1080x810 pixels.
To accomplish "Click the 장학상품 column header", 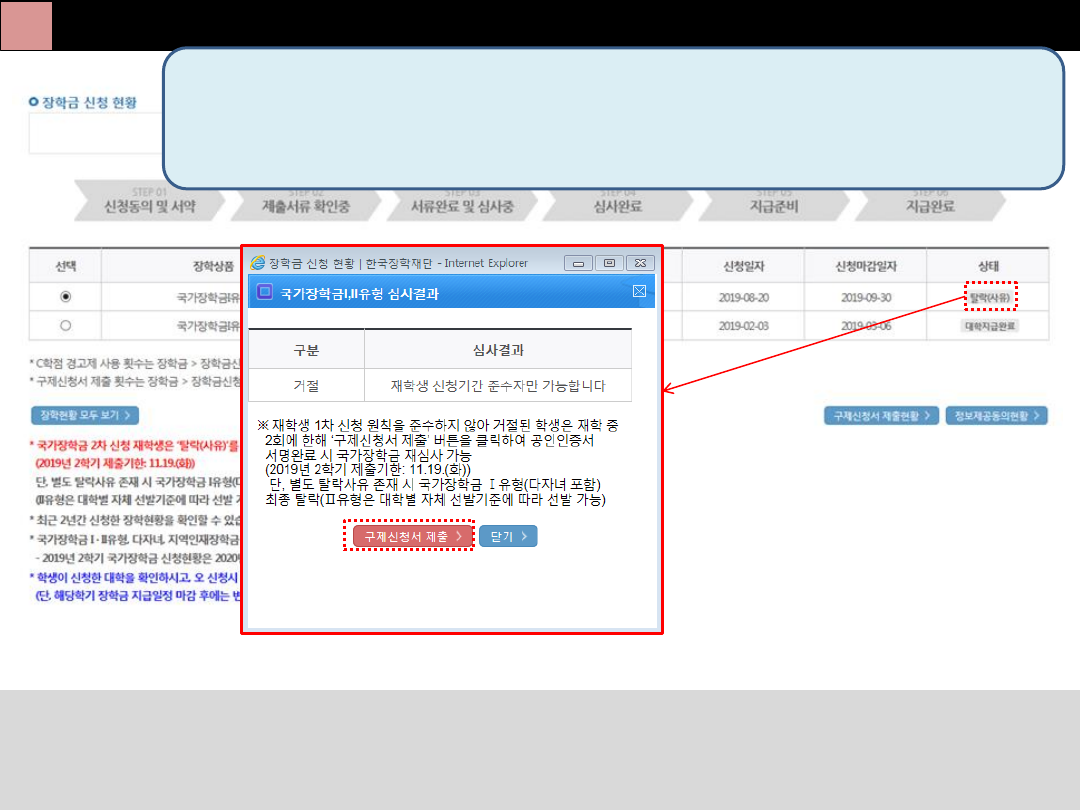I will tap(214, 266).
